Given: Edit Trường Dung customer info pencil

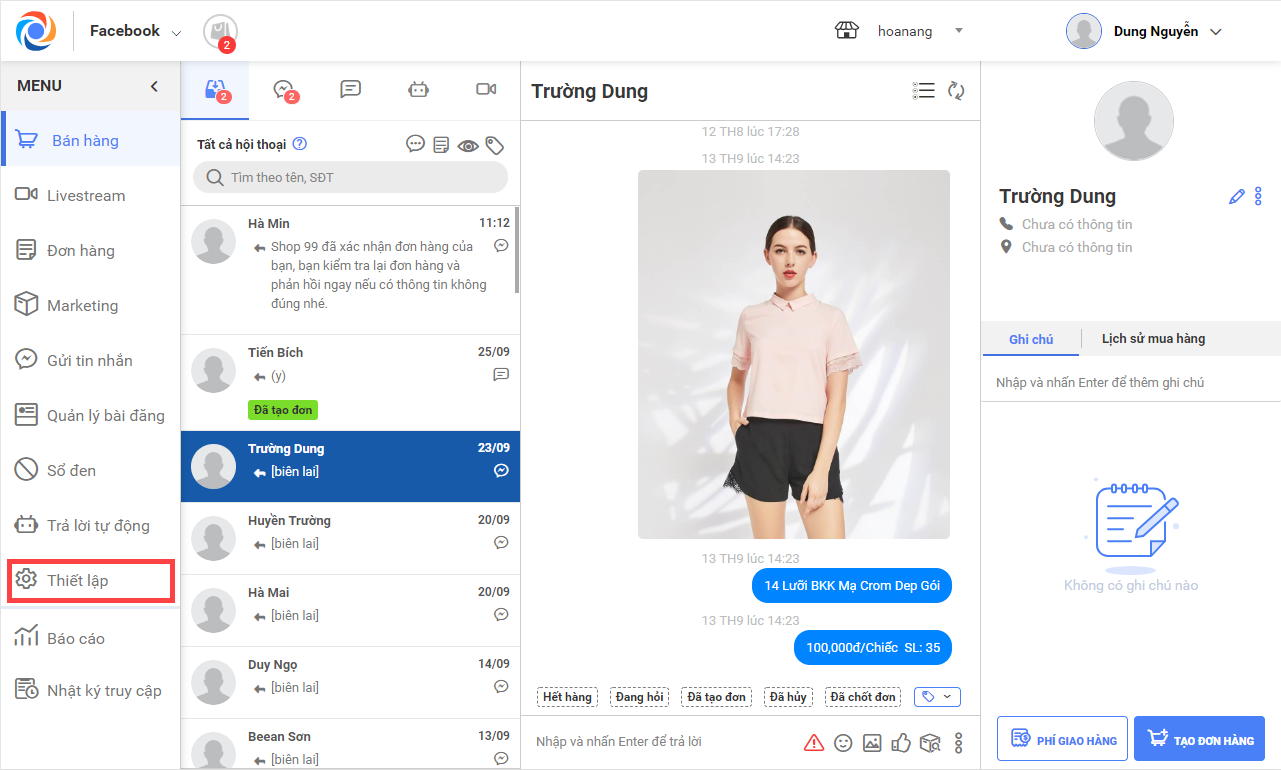Looking at the screenshot, I should click(x=1237, y=197).
